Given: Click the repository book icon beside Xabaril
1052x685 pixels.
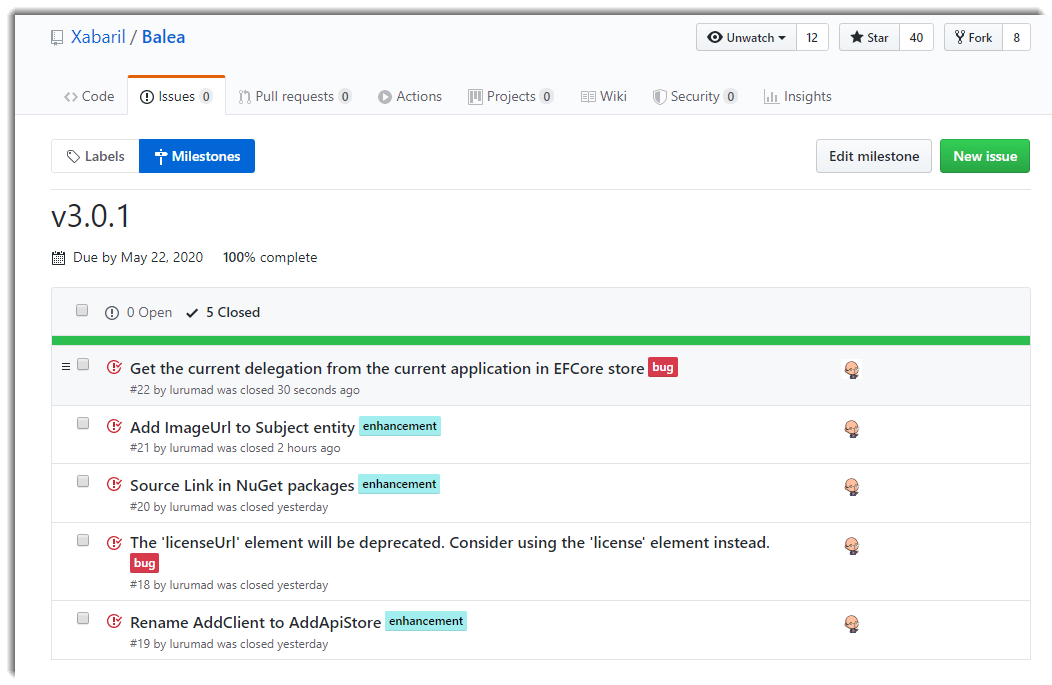Looking at the screenshot, I should (56, 37).
